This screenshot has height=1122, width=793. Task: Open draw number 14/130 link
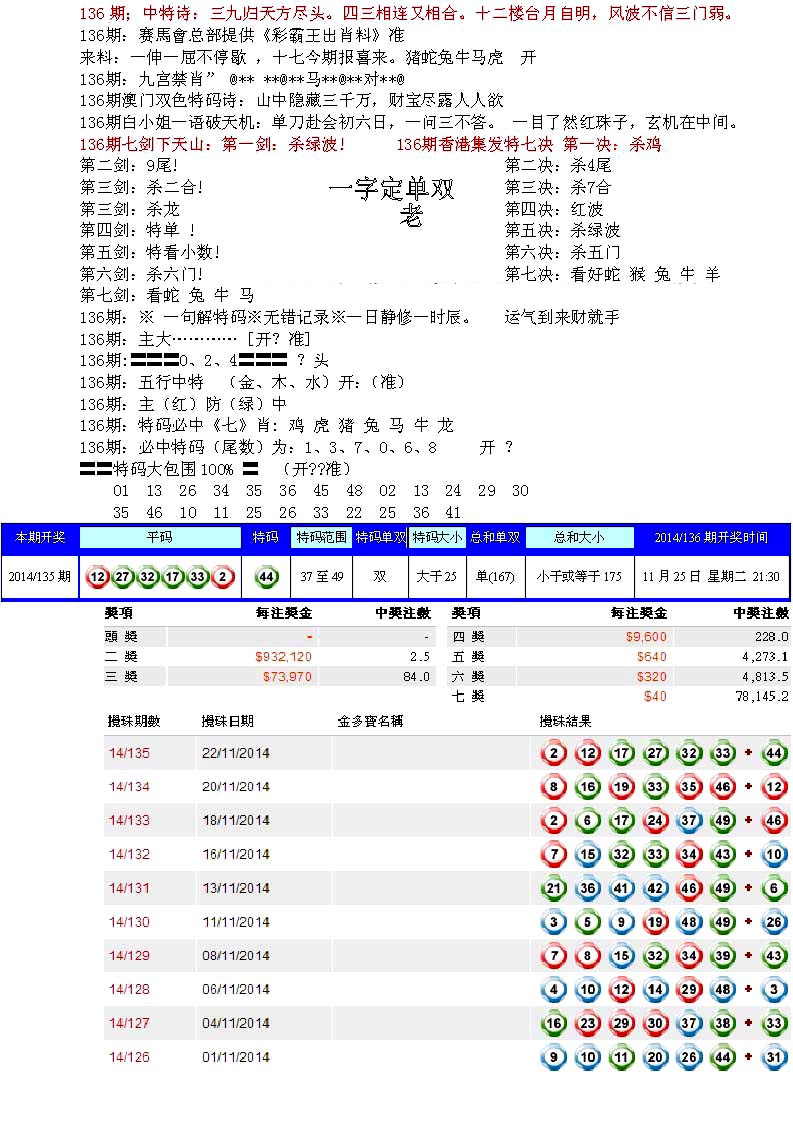click(x=130, y=922)
